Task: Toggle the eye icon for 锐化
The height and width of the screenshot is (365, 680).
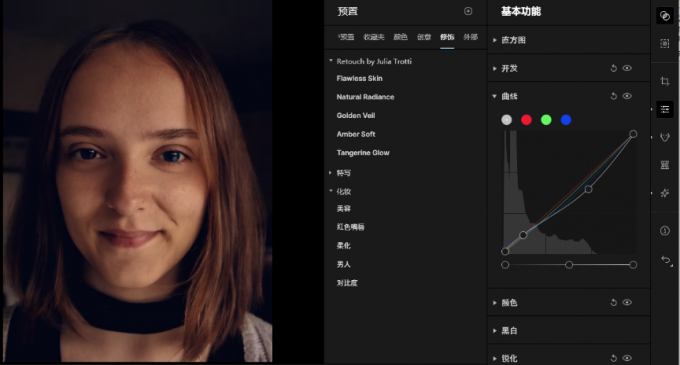Action: tap(627, 358)
